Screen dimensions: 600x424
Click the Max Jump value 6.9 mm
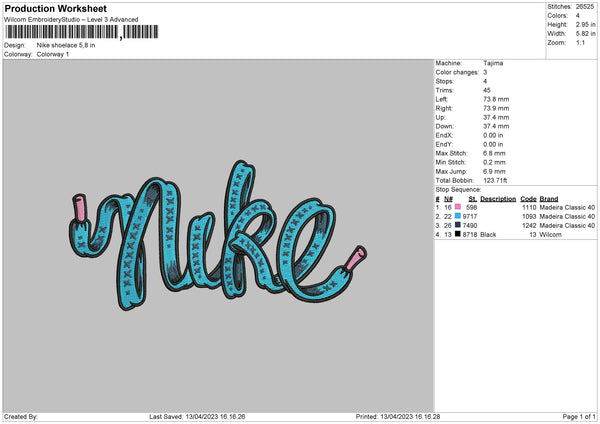(x=494, y=171)
